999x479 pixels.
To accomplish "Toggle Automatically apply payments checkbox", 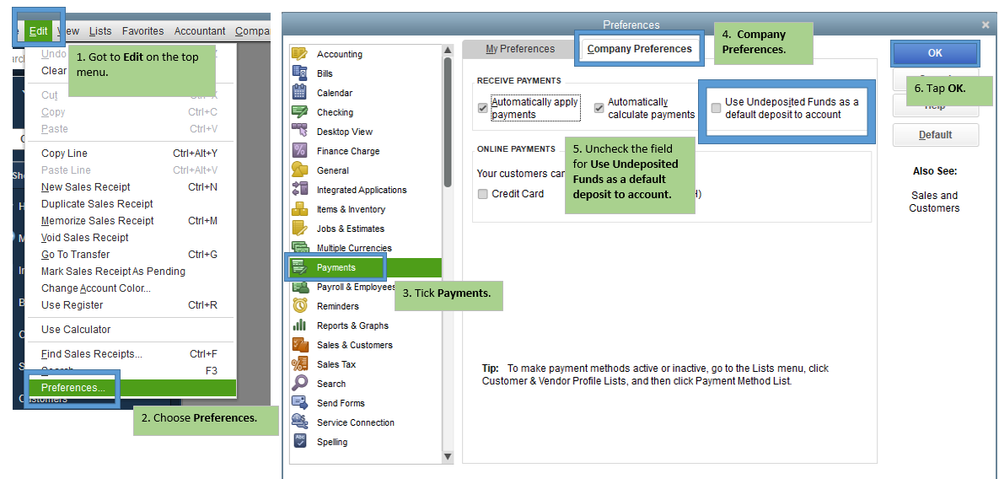I will [x=482, y=108].
